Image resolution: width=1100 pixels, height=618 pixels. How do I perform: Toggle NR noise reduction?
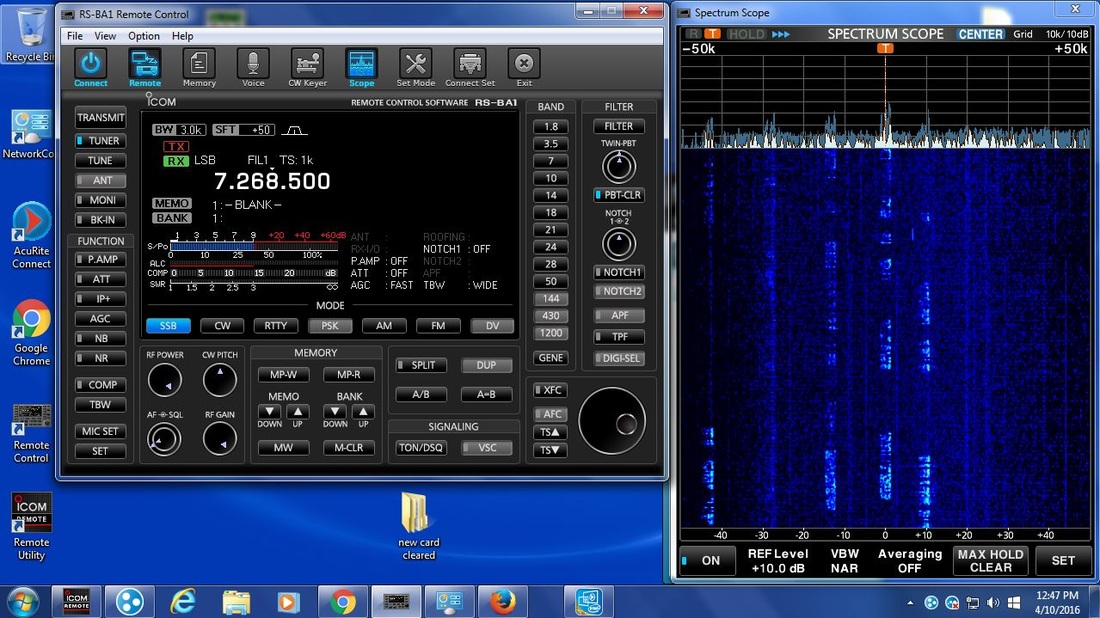[x=100, y=358]
